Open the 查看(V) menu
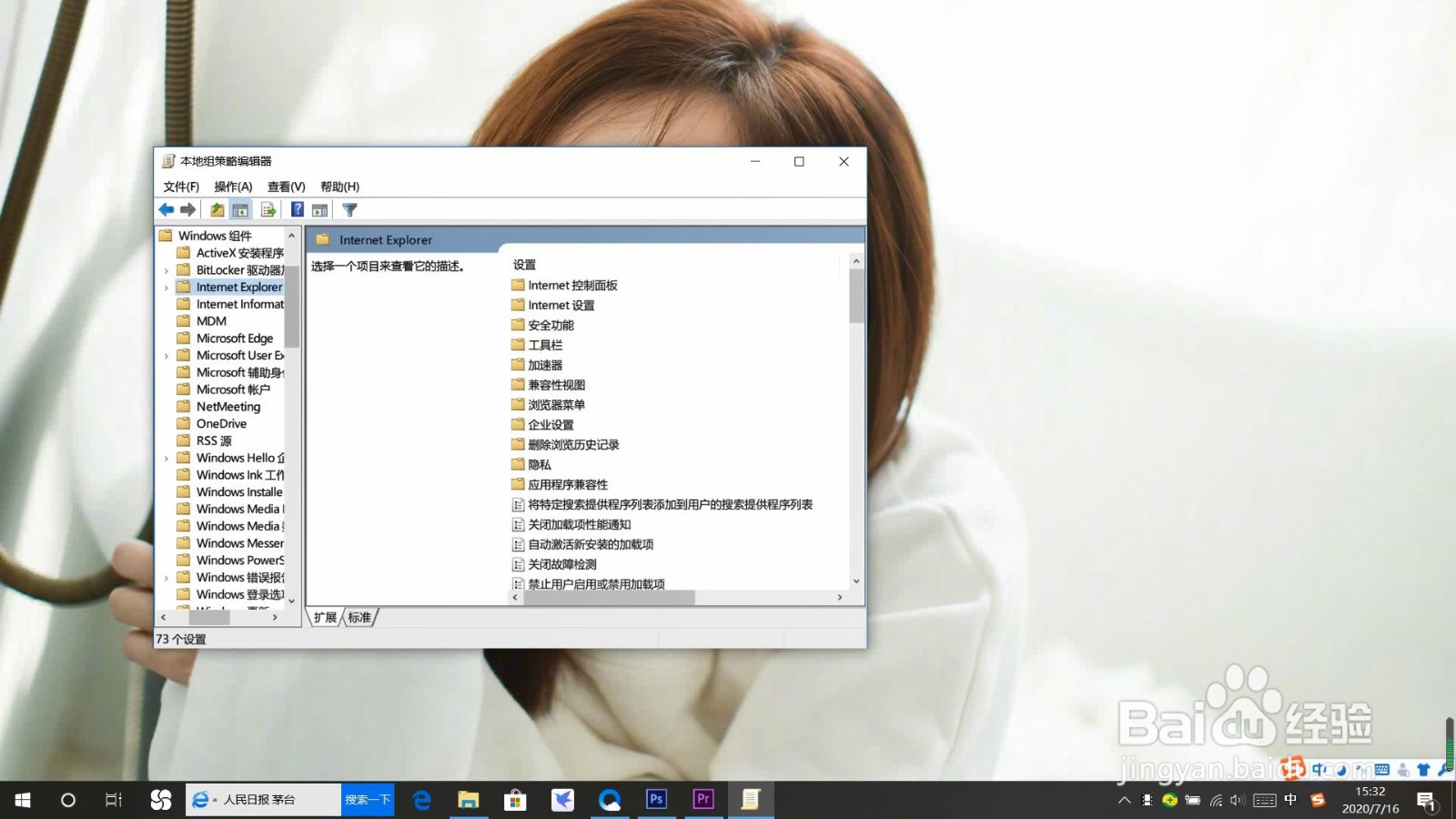This screenshot has width=1456, height=819. pos(286,187)
